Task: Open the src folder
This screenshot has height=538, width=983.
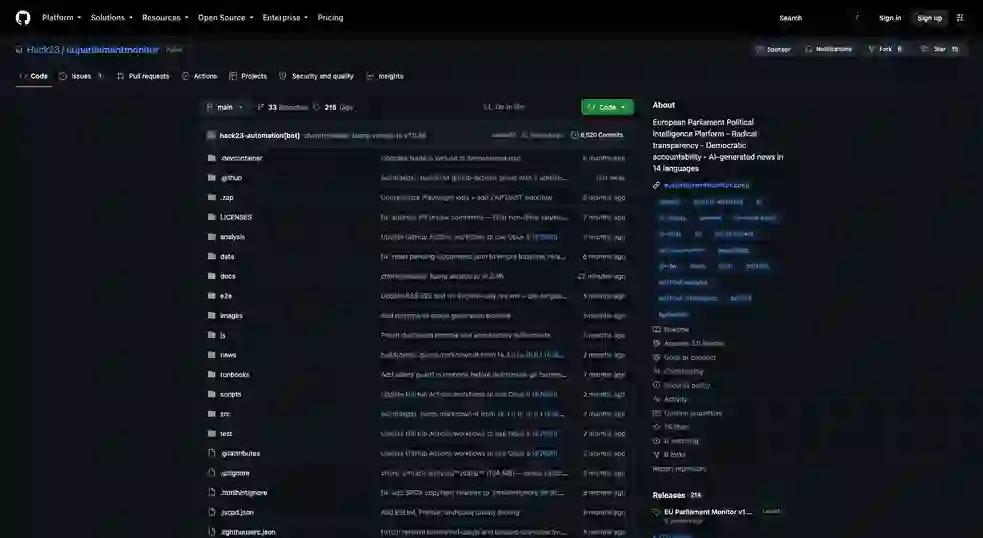Action: 225,414
